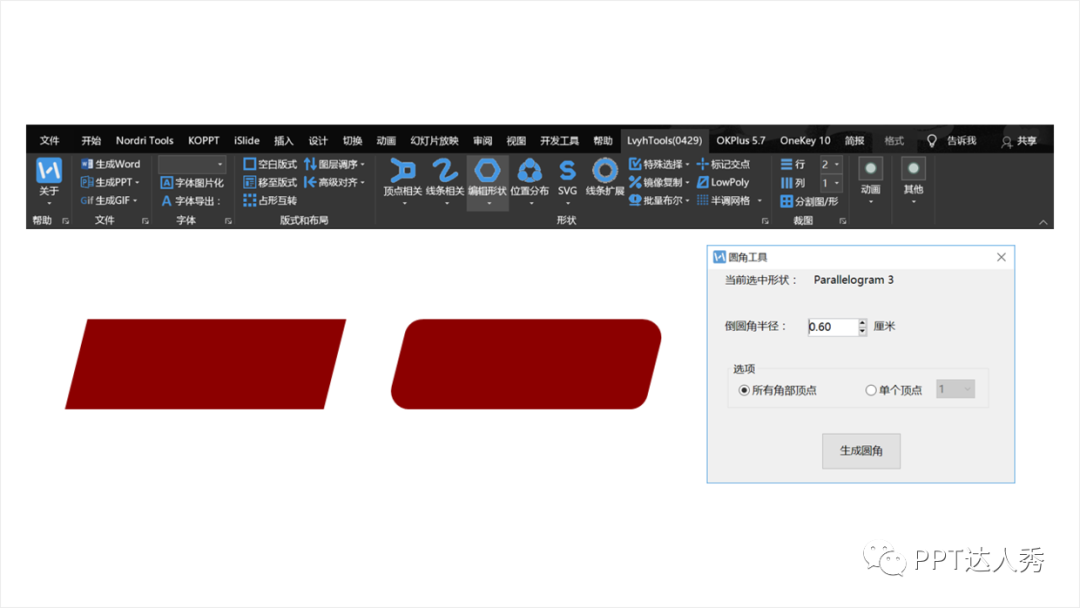Click the LowPoly tool icon

(703, 182)
